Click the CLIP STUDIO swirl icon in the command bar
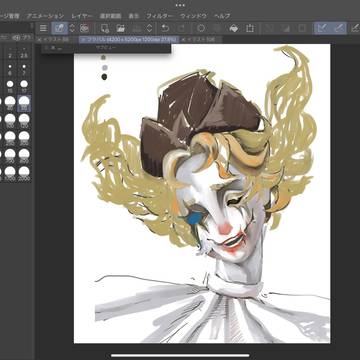Image resolution: width=360 pixels, height=360 pixels. (x=85, y=28)
